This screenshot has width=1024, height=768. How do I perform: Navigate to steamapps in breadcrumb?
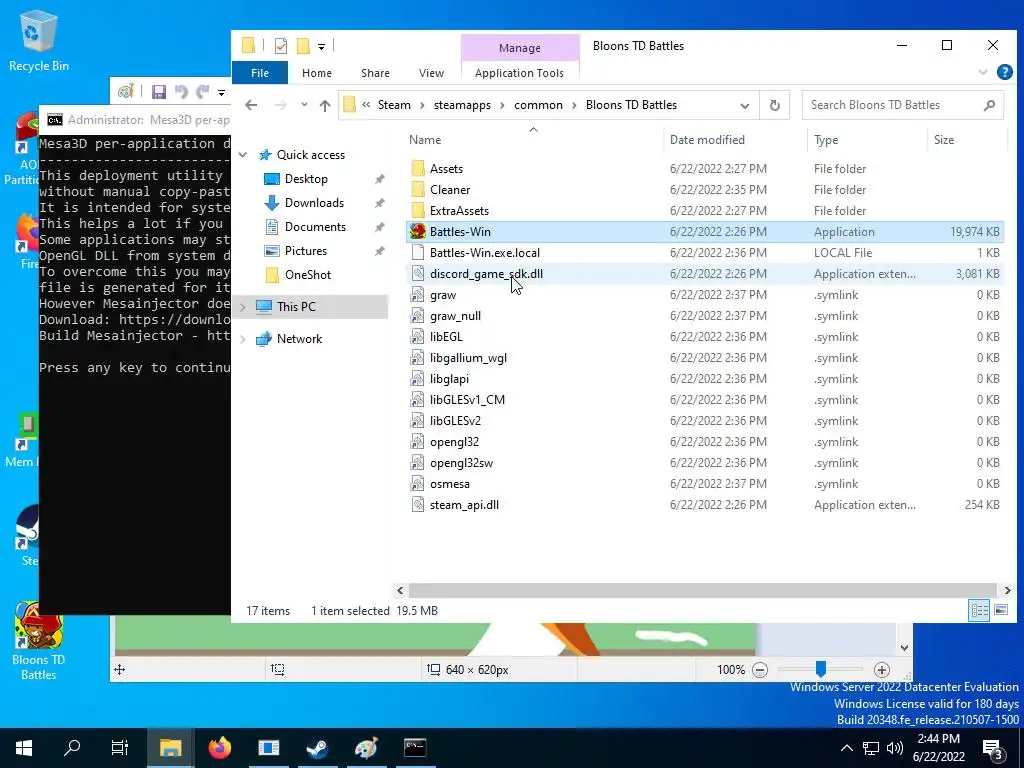pos(462,105)
